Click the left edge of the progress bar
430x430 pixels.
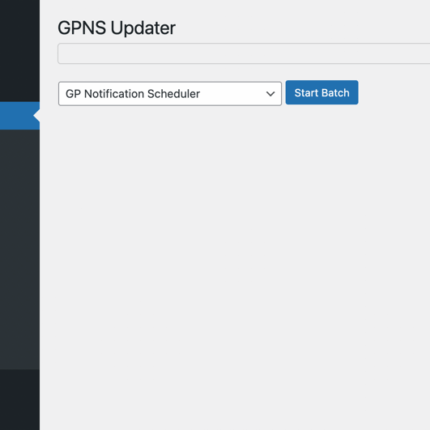click(x=60, y=53)
